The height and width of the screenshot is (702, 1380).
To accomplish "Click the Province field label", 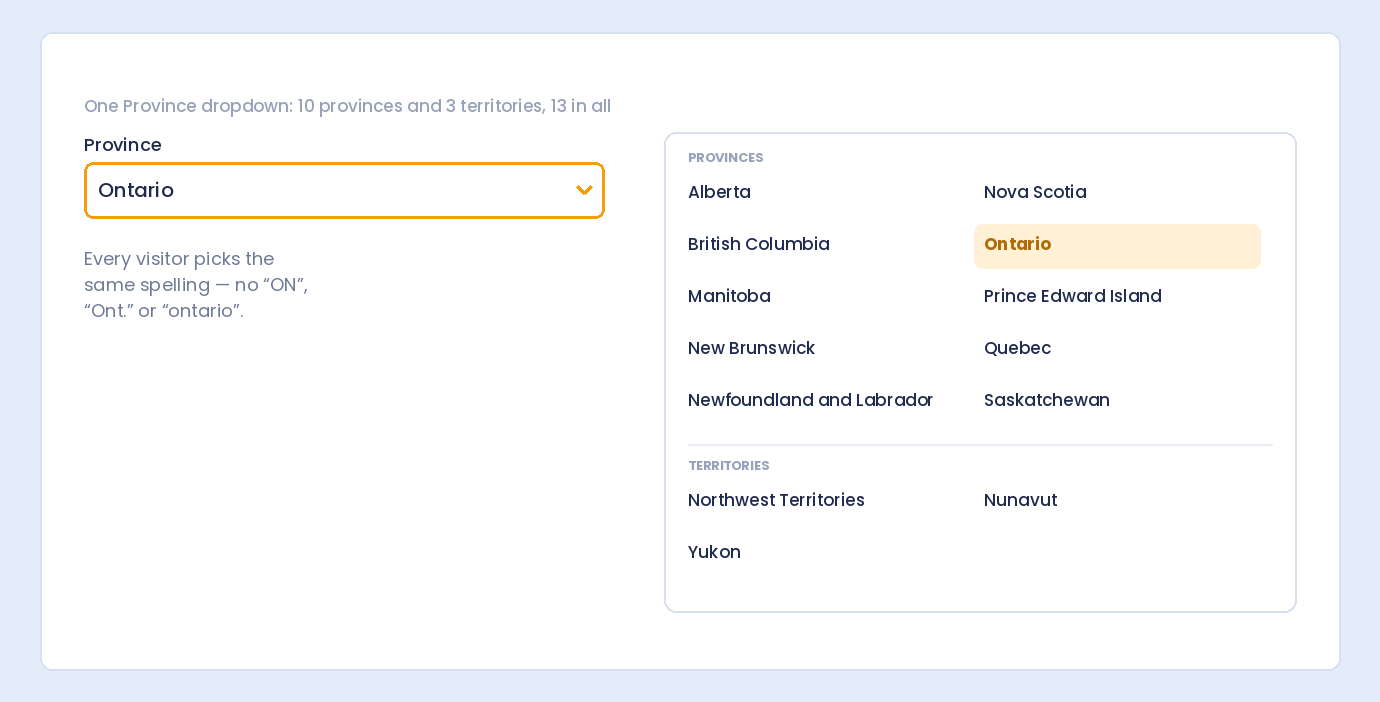I will click(123, 145).
